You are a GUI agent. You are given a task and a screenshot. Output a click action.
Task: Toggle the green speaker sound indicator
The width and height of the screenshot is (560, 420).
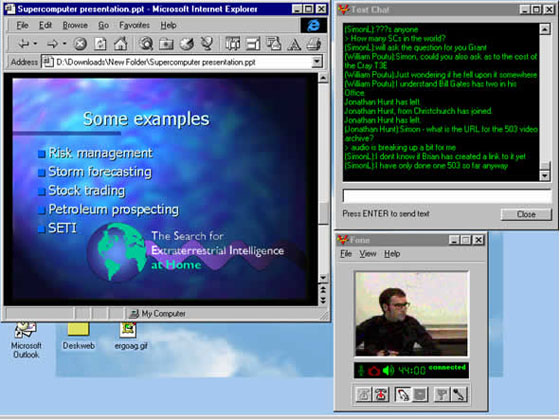pyautogui.click(x=389, y=370)
